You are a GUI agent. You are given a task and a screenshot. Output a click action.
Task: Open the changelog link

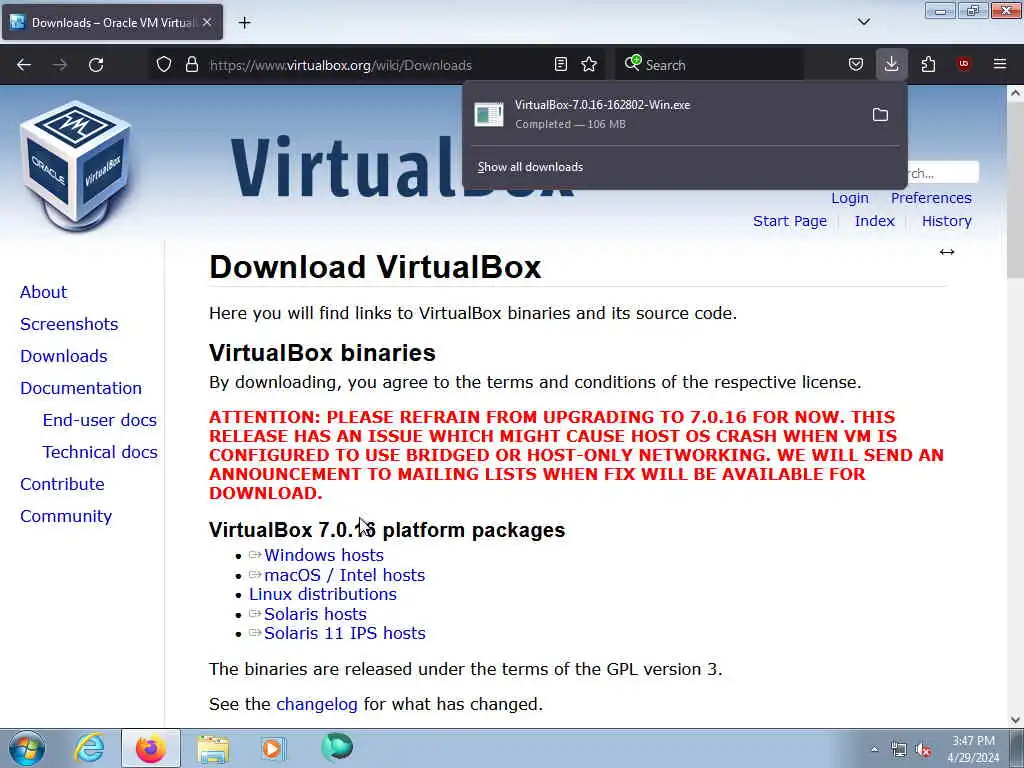317,704
